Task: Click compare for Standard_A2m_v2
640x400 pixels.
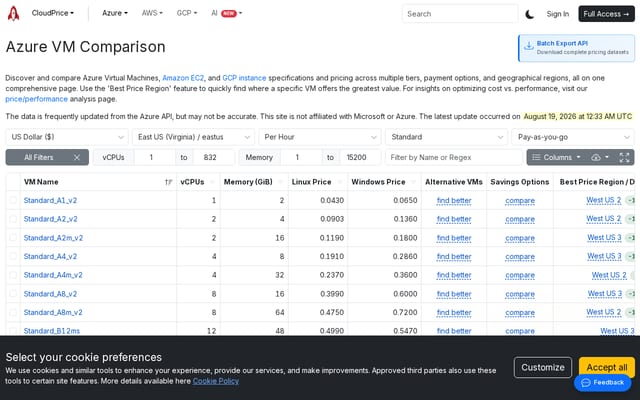Action: tap(520, 238)
